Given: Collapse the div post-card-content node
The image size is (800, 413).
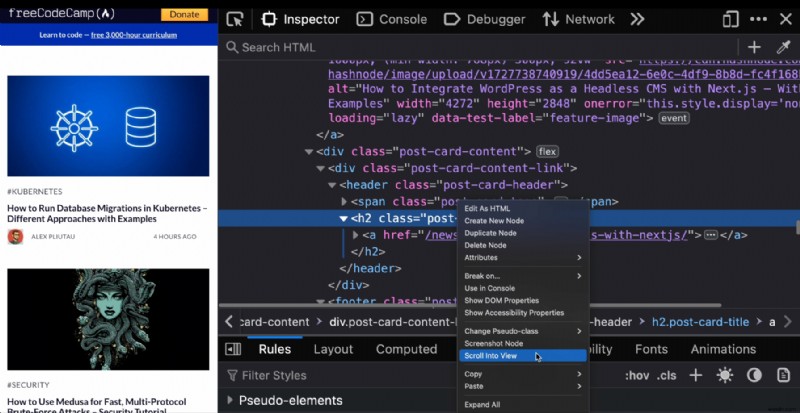Looking at the screenshot, I should (x=309, y=152).
